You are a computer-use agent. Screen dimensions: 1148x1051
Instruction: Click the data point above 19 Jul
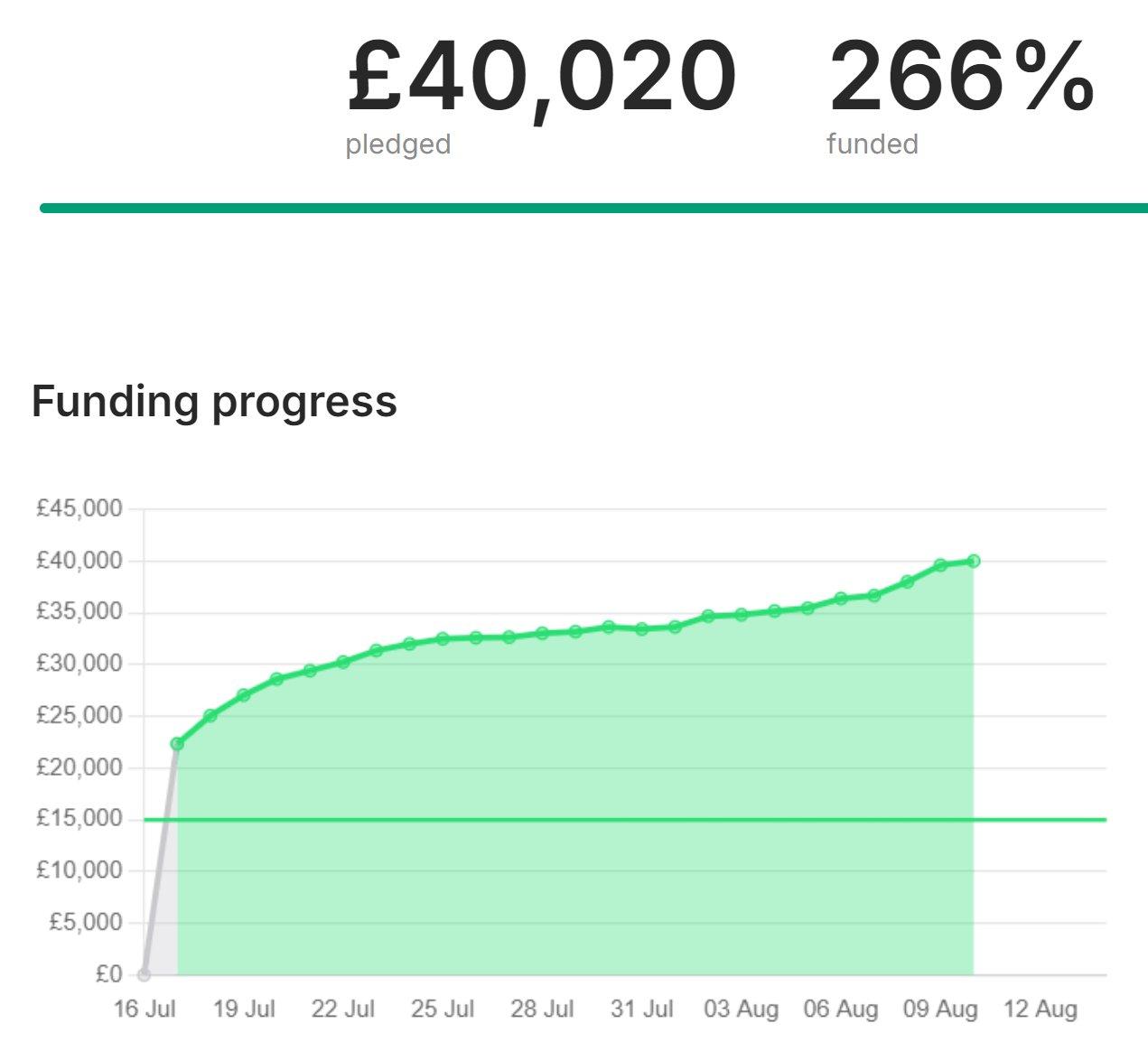pos(243,695)
